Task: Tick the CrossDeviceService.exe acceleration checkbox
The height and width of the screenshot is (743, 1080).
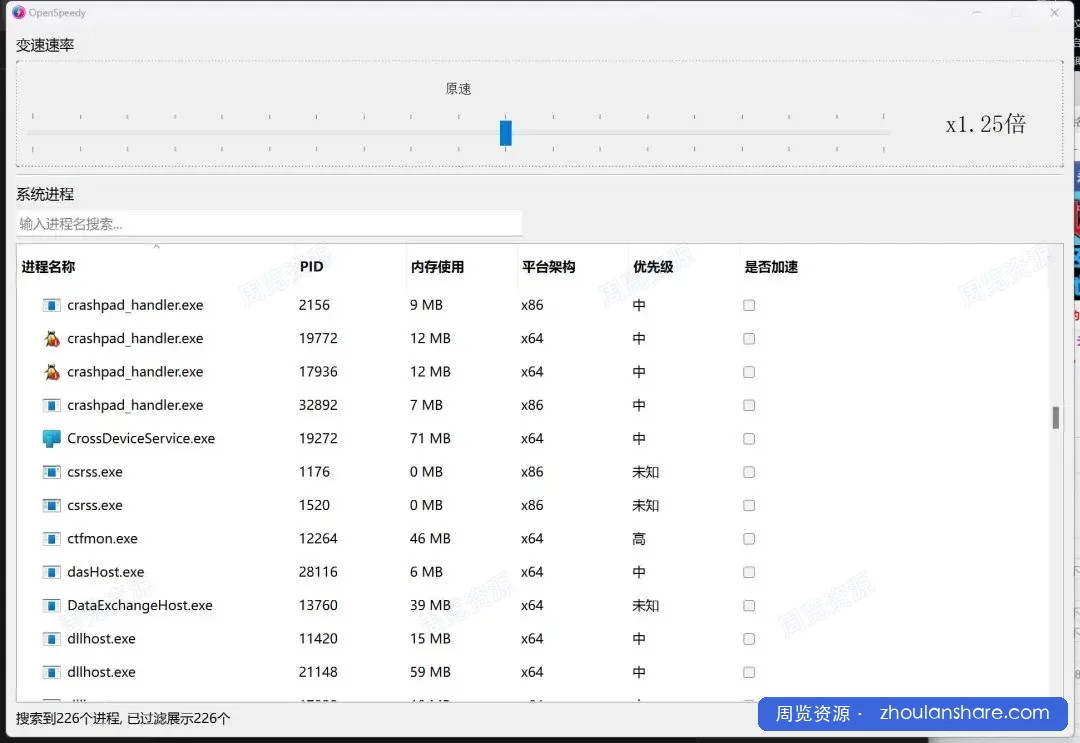Action: 749,439
